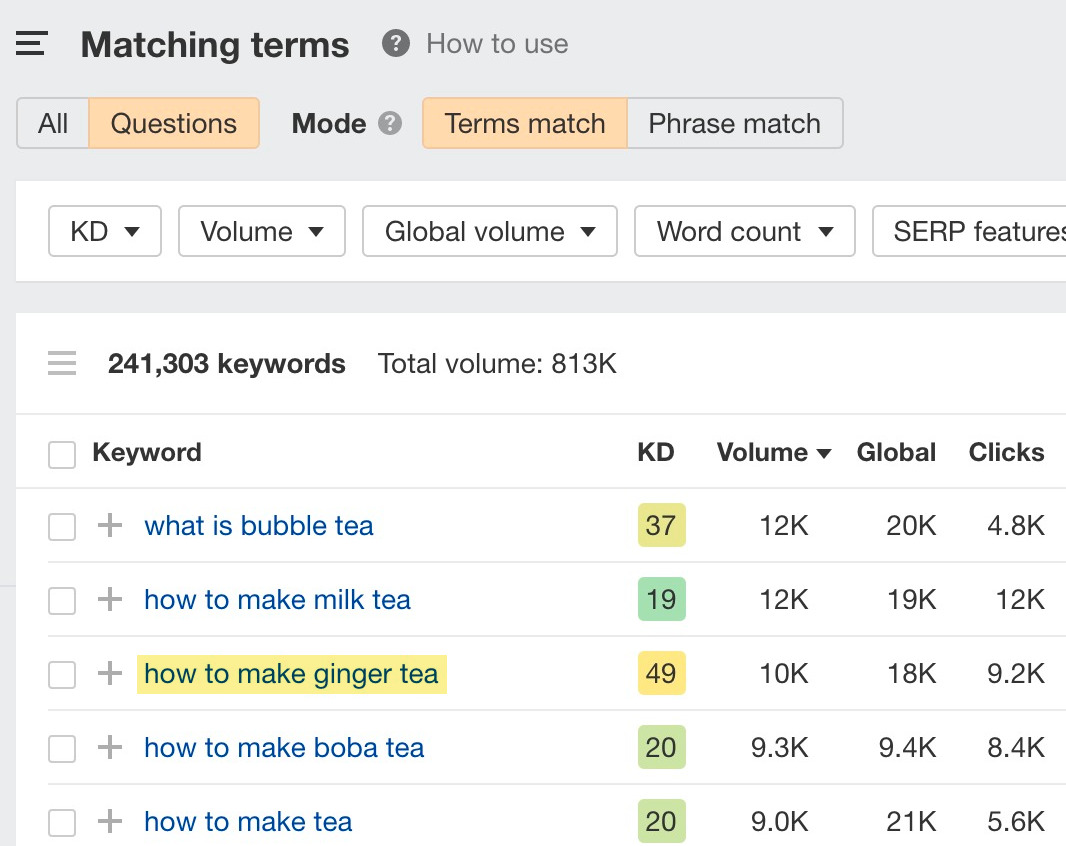Select the Phrase match mode
This screenshot has height=846, width=1066.
pos(734,123)
